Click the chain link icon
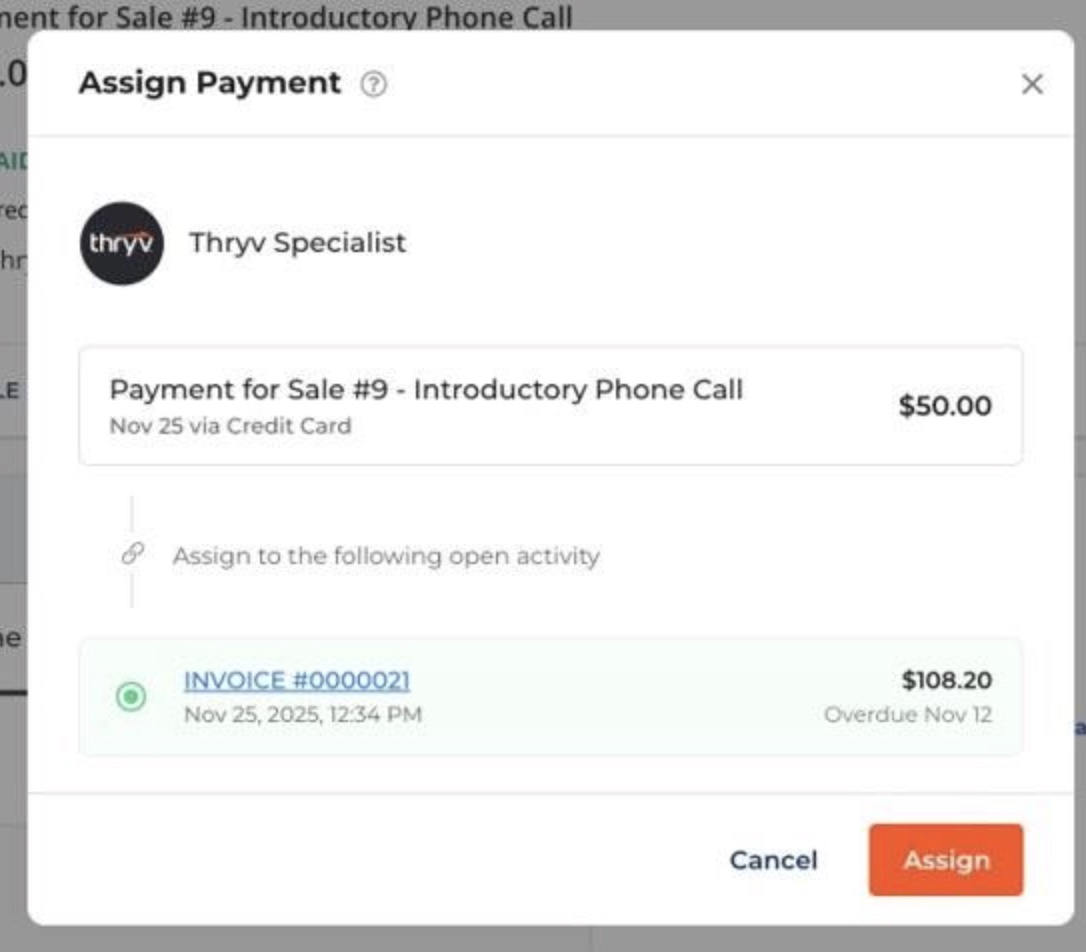This screenshot has width=1086, height=952. (132, 554)
